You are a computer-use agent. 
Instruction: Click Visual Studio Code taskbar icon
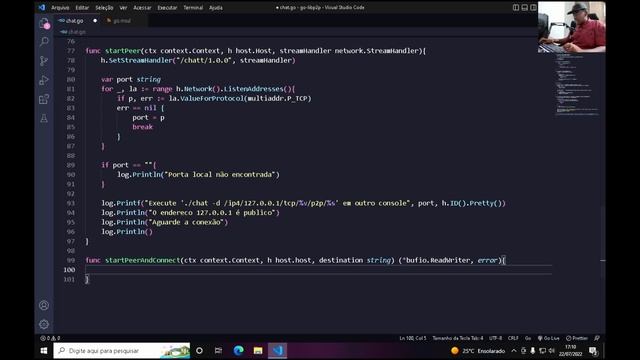[x=278, y=351]
